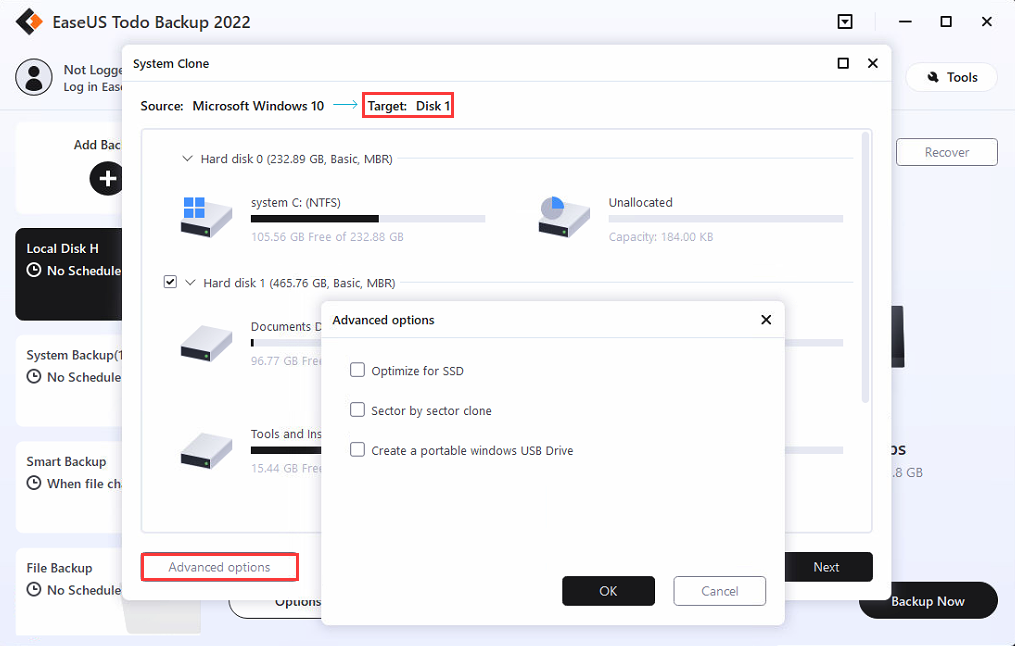
Task: Click Cancel in Advanced options dialog
Action: point(720,591)
